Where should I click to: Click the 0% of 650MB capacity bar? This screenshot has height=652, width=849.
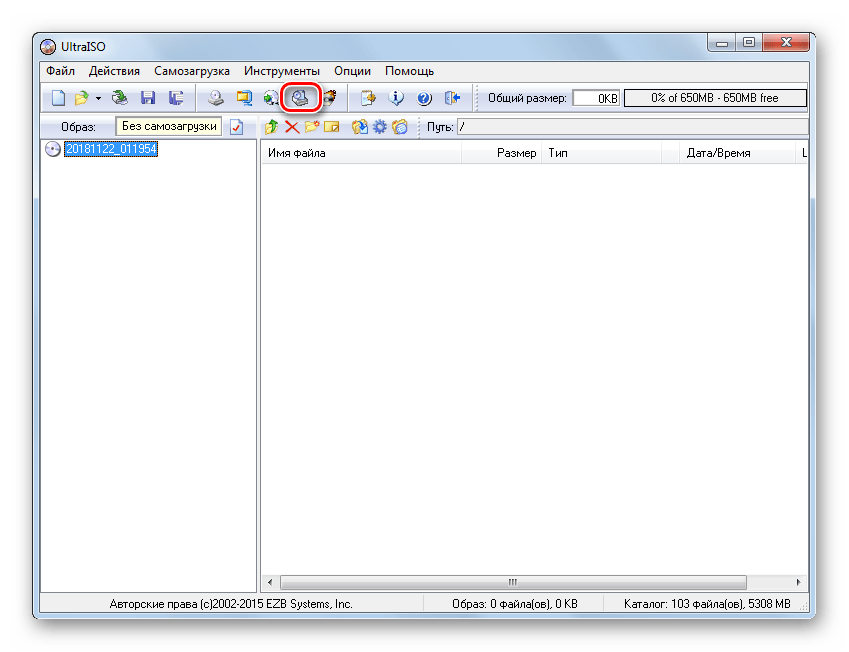pyautogui.click(x=714, y=98)
